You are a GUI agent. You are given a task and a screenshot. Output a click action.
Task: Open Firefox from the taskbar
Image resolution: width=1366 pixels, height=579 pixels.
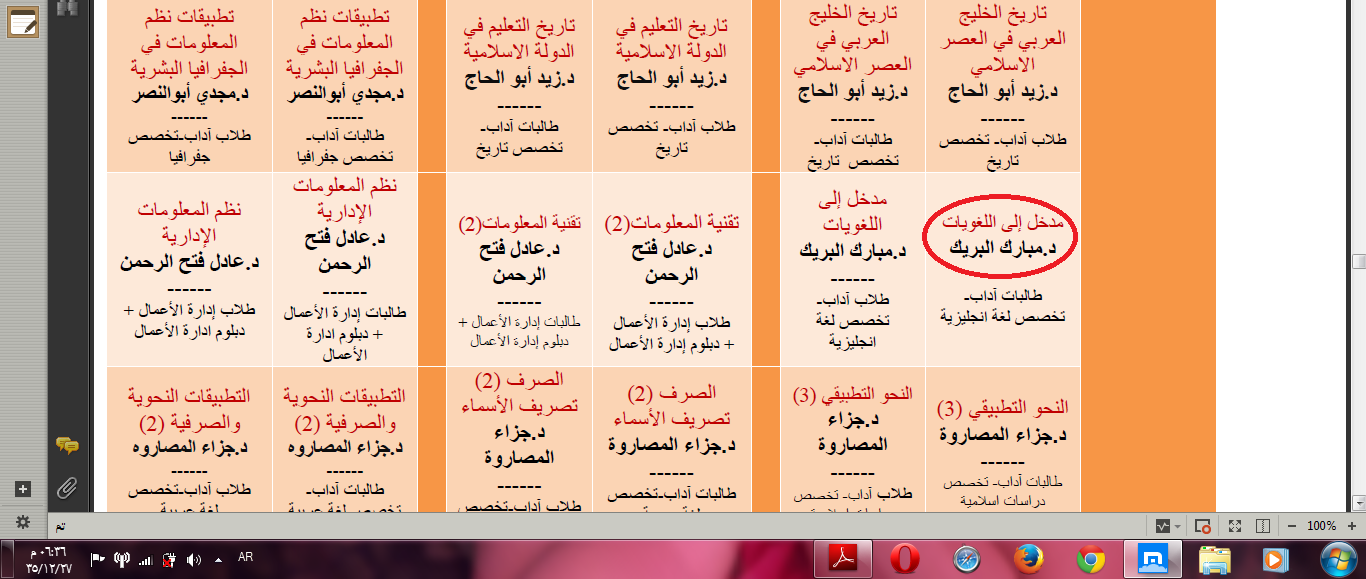pos(1027,559)
